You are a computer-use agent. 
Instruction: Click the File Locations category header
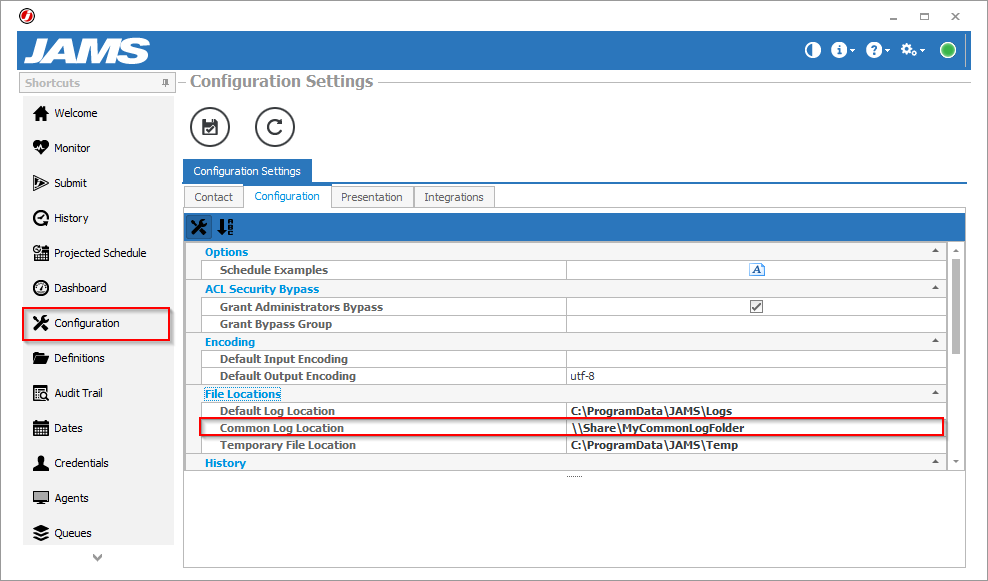[x=243, y=394]
